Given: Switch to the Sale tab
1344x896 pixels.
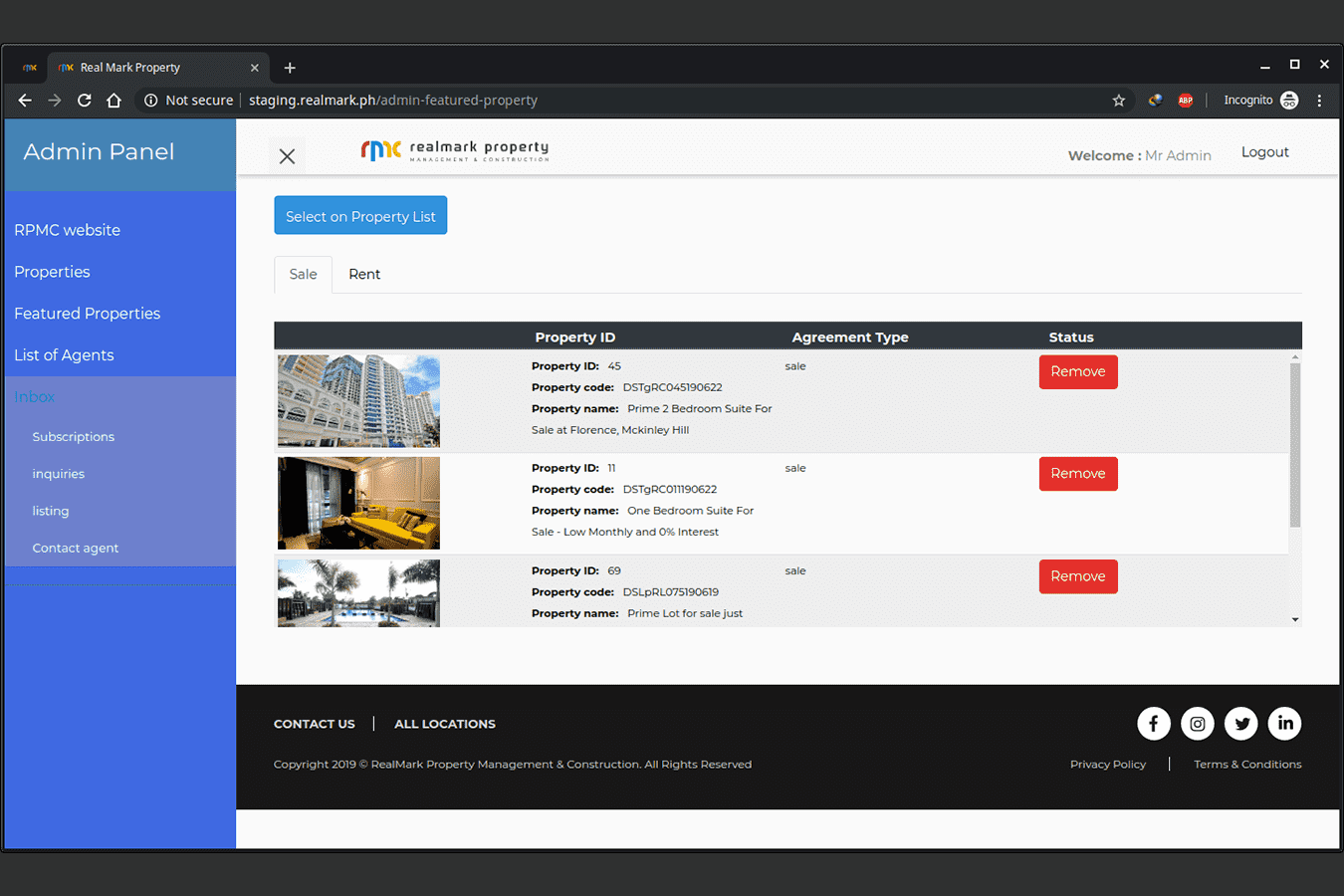Looking at the screenshot, I should [304, 275].
